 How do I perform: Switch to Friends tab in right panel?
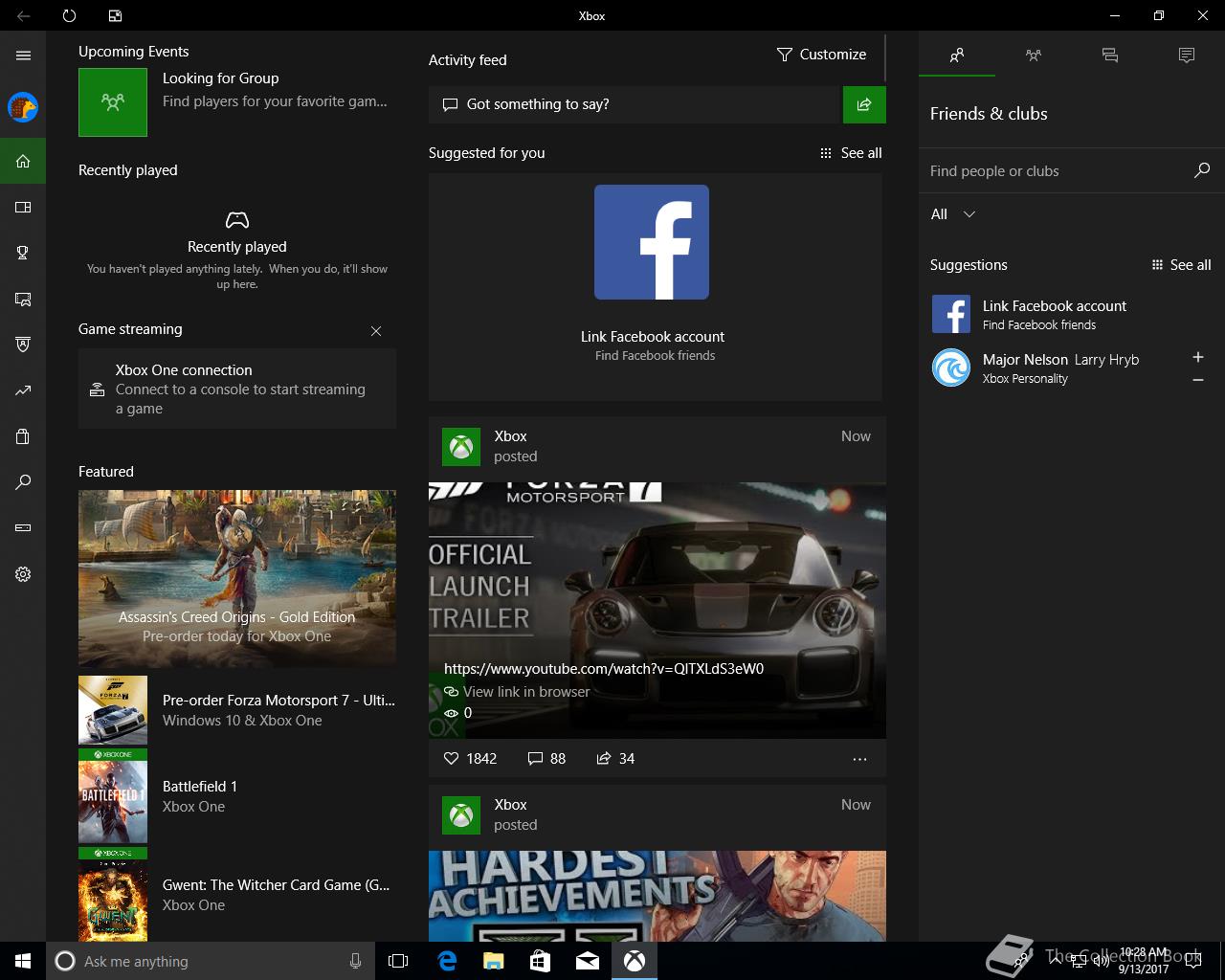pos(957,56)
